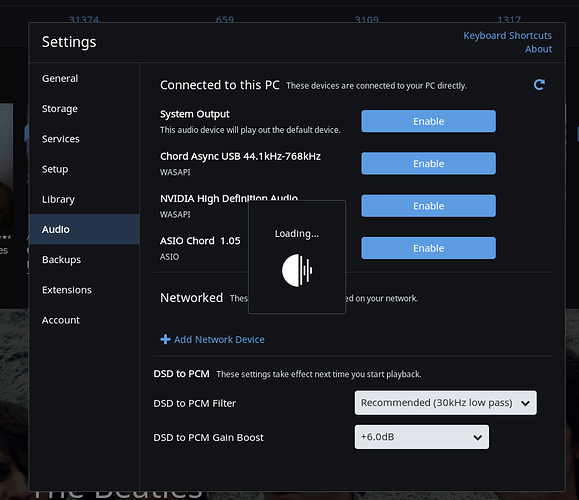The height and width of the screenshot is (500, 579).
Task: Click the Roon loading logo icon
Action: 297,270
